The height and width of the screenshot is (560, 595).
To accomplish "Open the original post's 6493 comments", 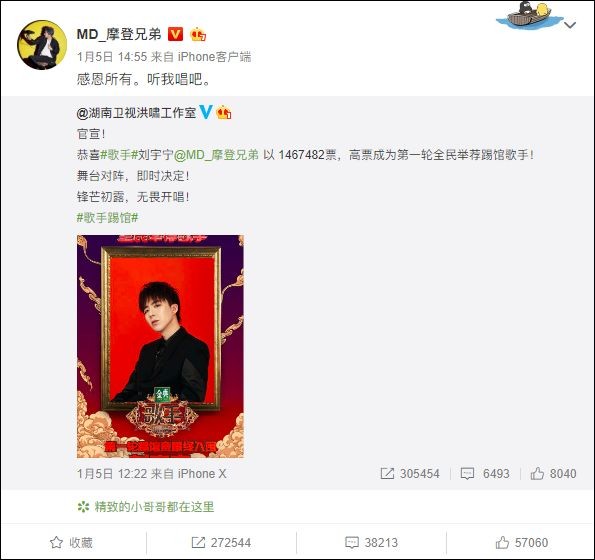I will click(x=485, y=473).
